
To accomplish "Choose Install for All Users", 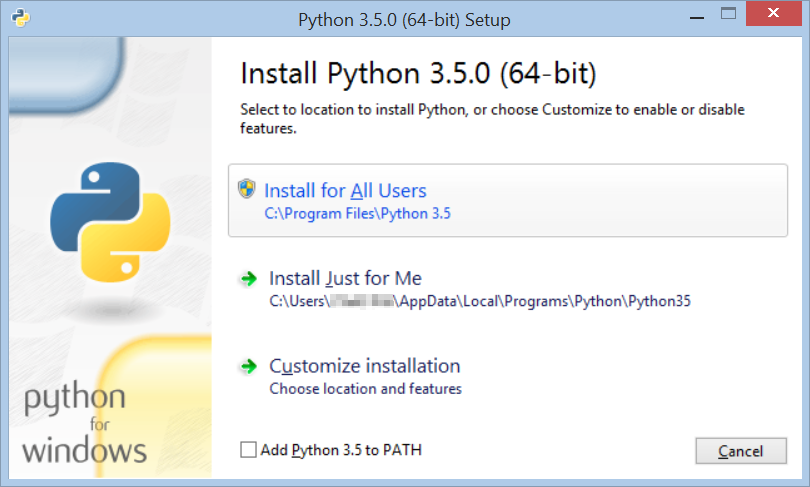I will point(345,191).
